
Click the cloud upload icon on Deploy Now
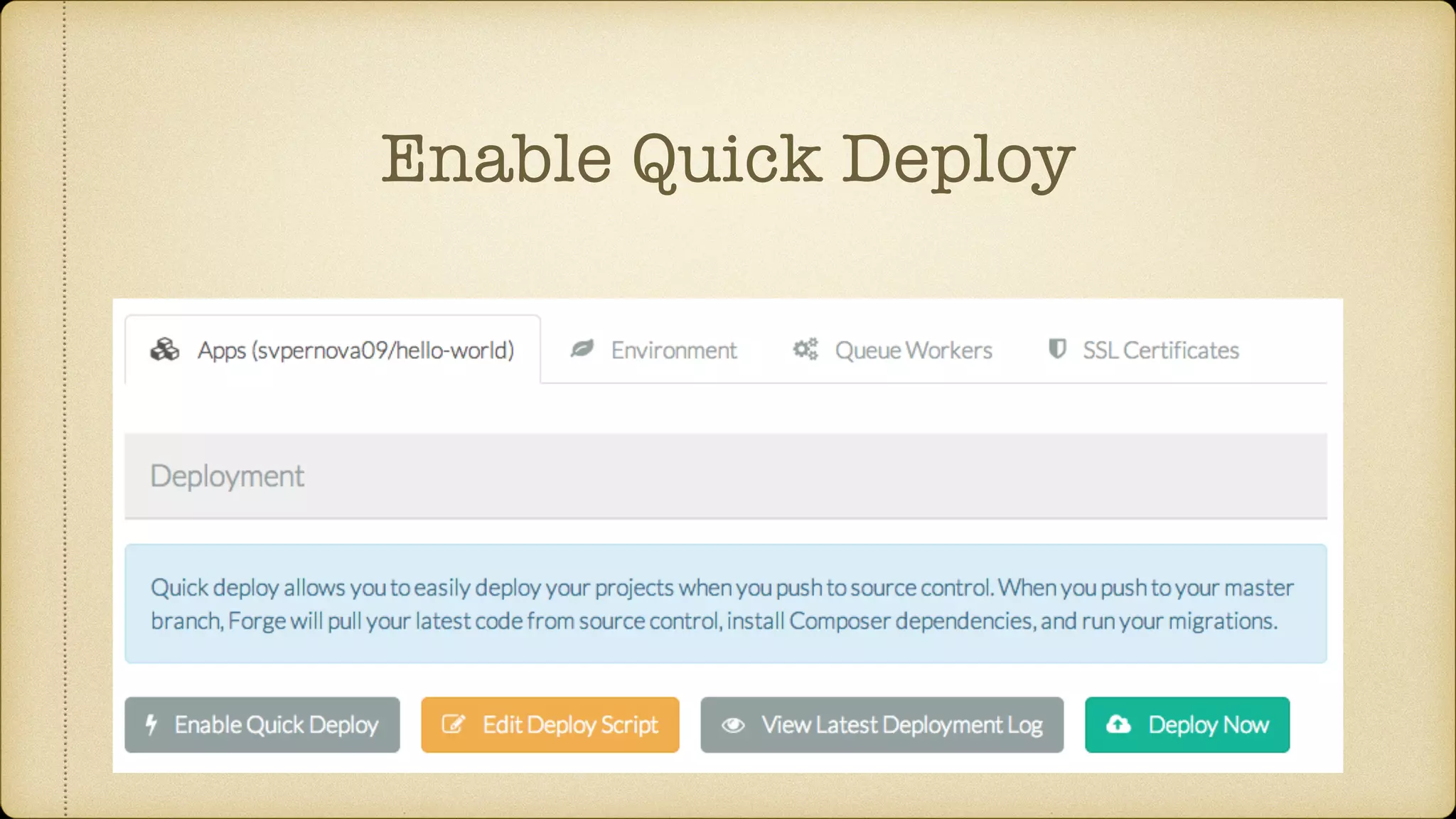[1118, 724]
